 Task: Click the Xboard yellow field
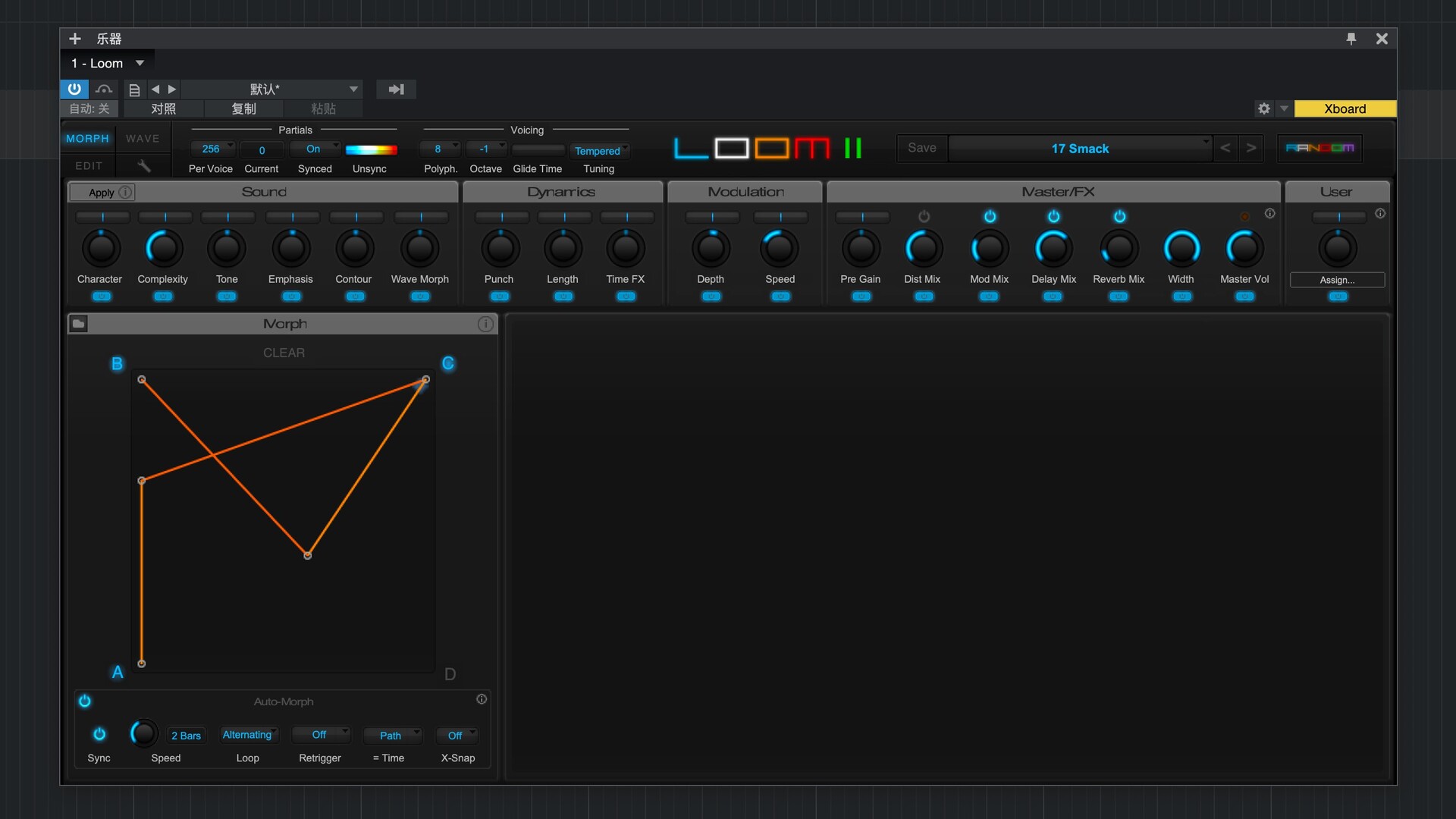click(x=1345, y=108)
